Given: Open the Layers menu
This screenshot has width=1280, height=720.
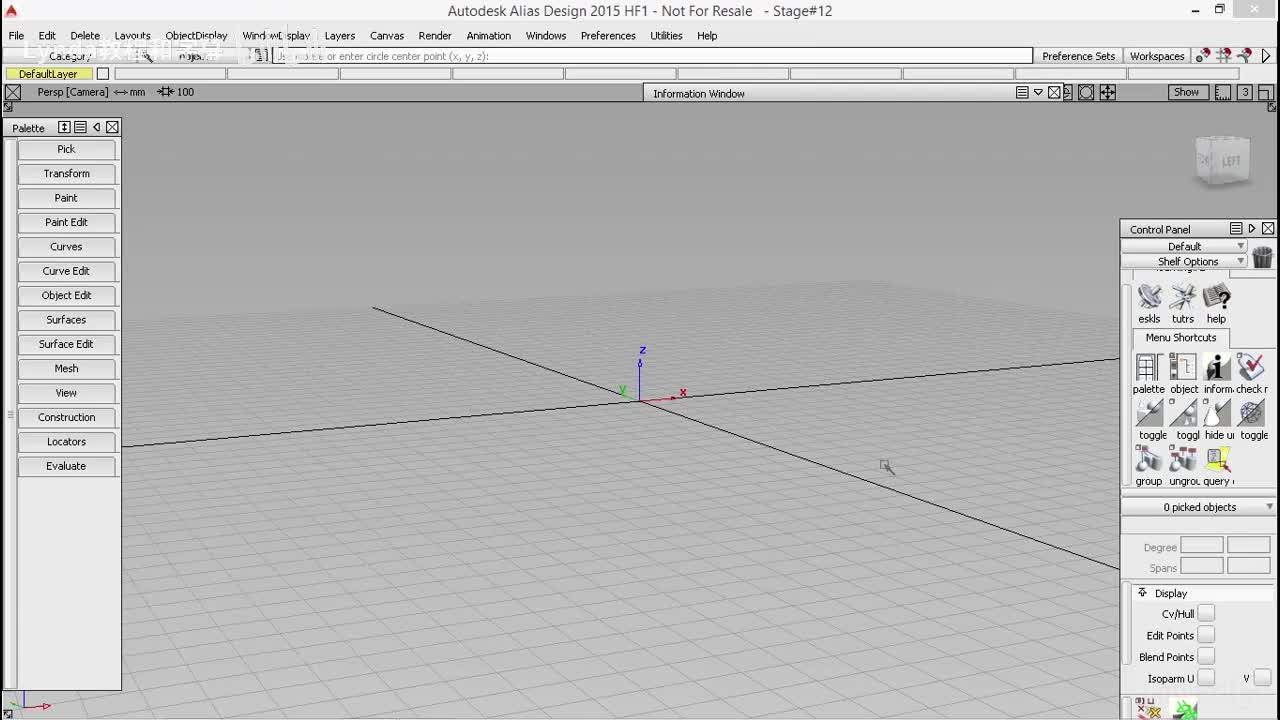Looking at the screenshot, I should click(x=340, y=36).
